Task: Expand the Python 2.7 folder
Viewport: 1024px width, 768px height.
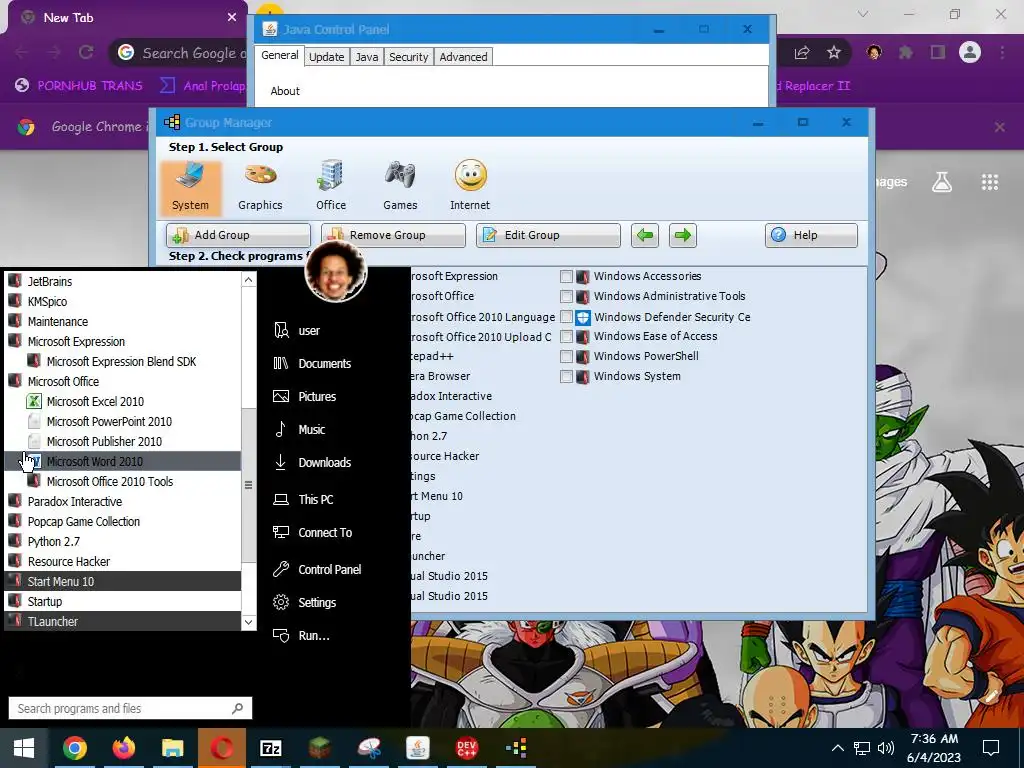Action: [123, 541]
